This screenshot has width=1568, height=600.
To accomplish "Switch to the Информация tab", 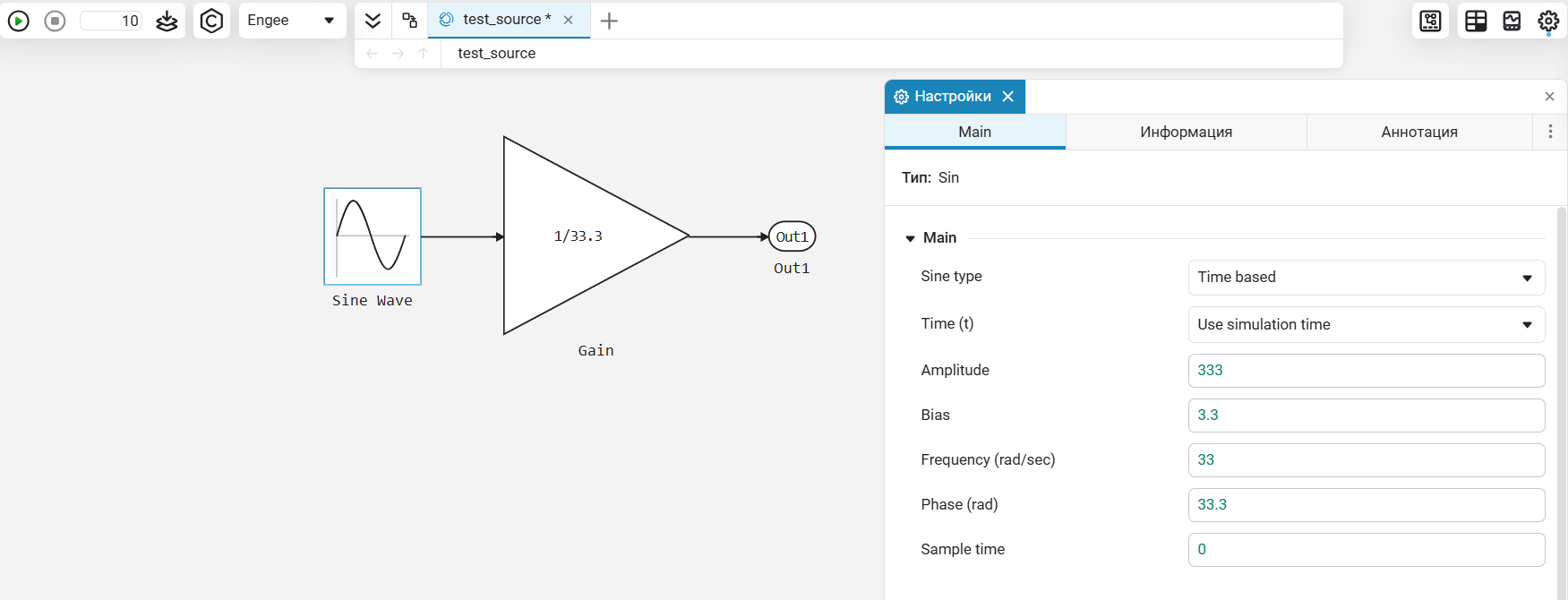I will click(1186, 132).
